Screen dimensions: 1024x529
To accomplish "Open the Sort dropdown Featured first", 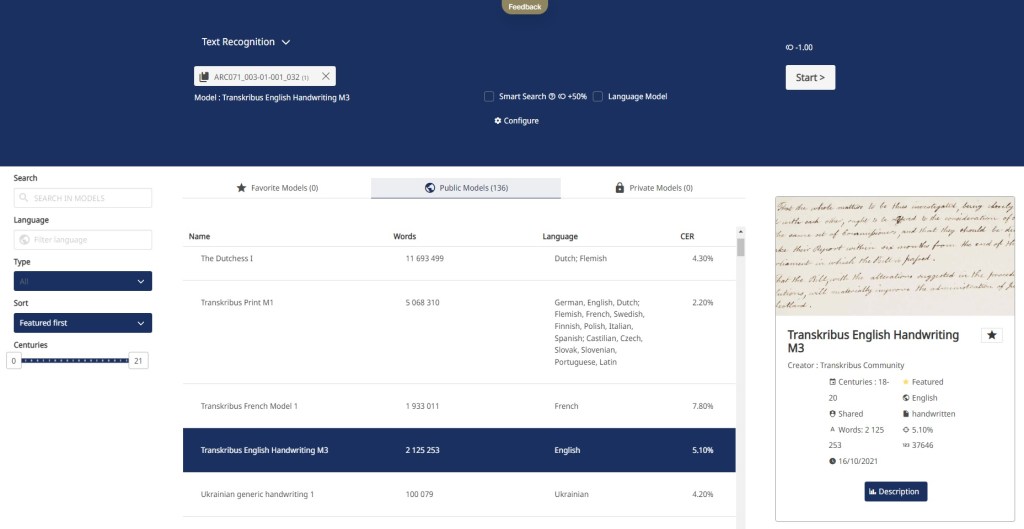I will [x=83, y=323].
